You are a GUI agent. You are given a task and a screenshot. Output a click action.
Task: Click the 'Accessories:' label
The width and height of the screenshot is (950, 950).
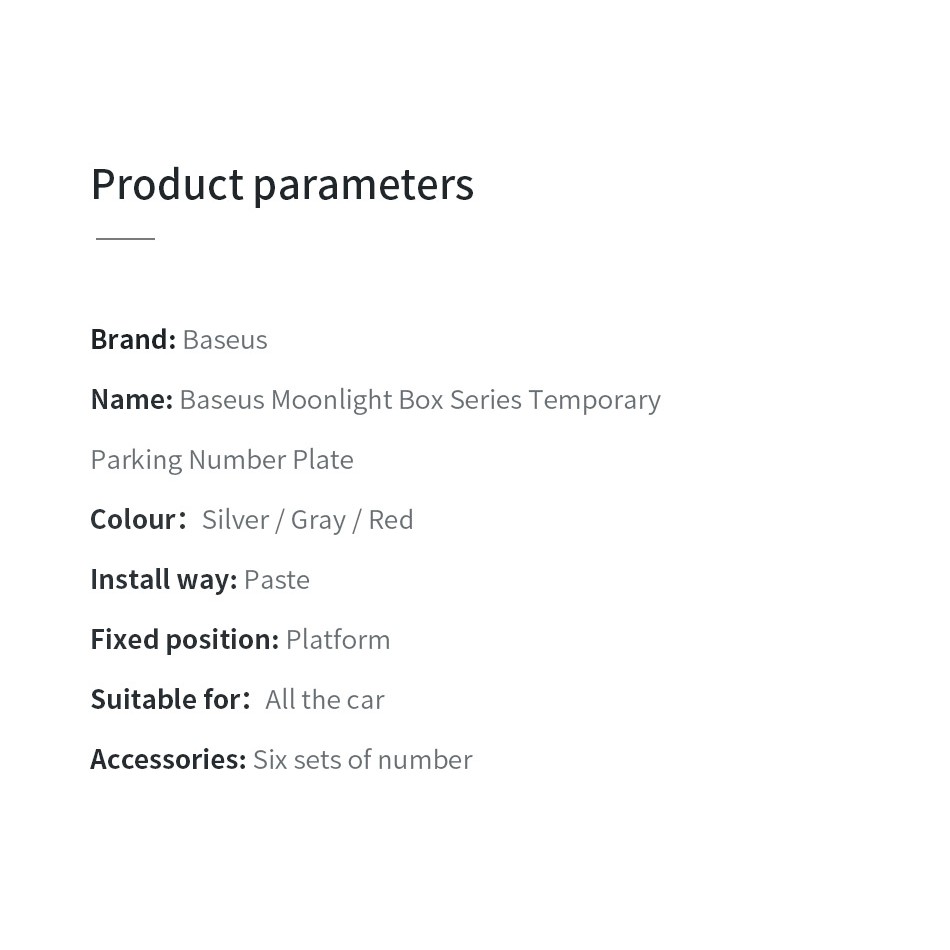(168, 759)
